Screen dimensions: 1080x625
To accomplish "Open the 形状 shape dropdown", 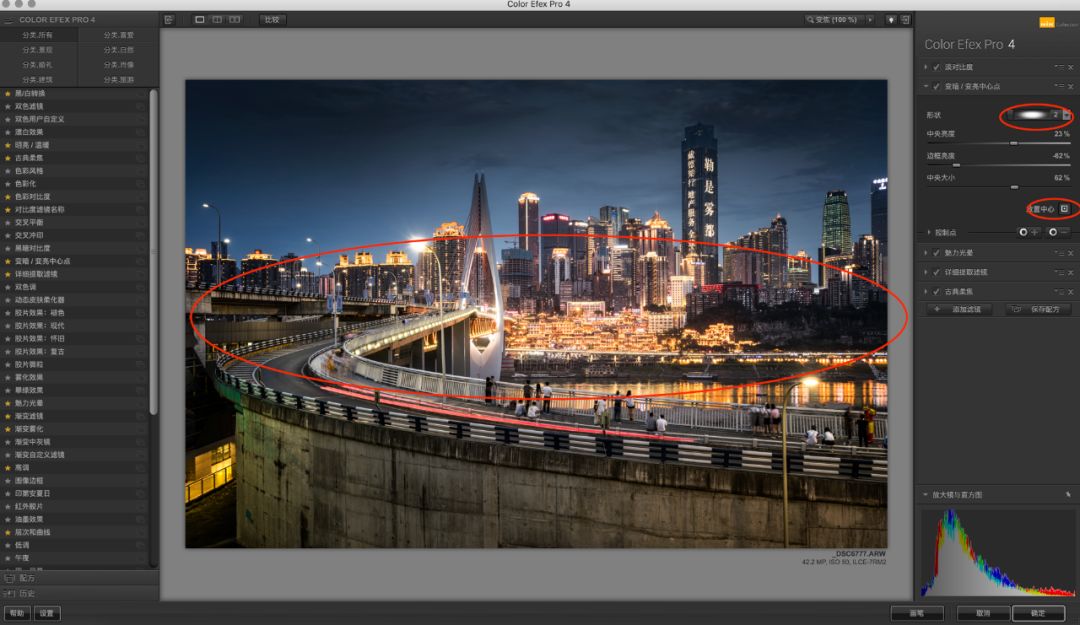I will [1066, 114].
